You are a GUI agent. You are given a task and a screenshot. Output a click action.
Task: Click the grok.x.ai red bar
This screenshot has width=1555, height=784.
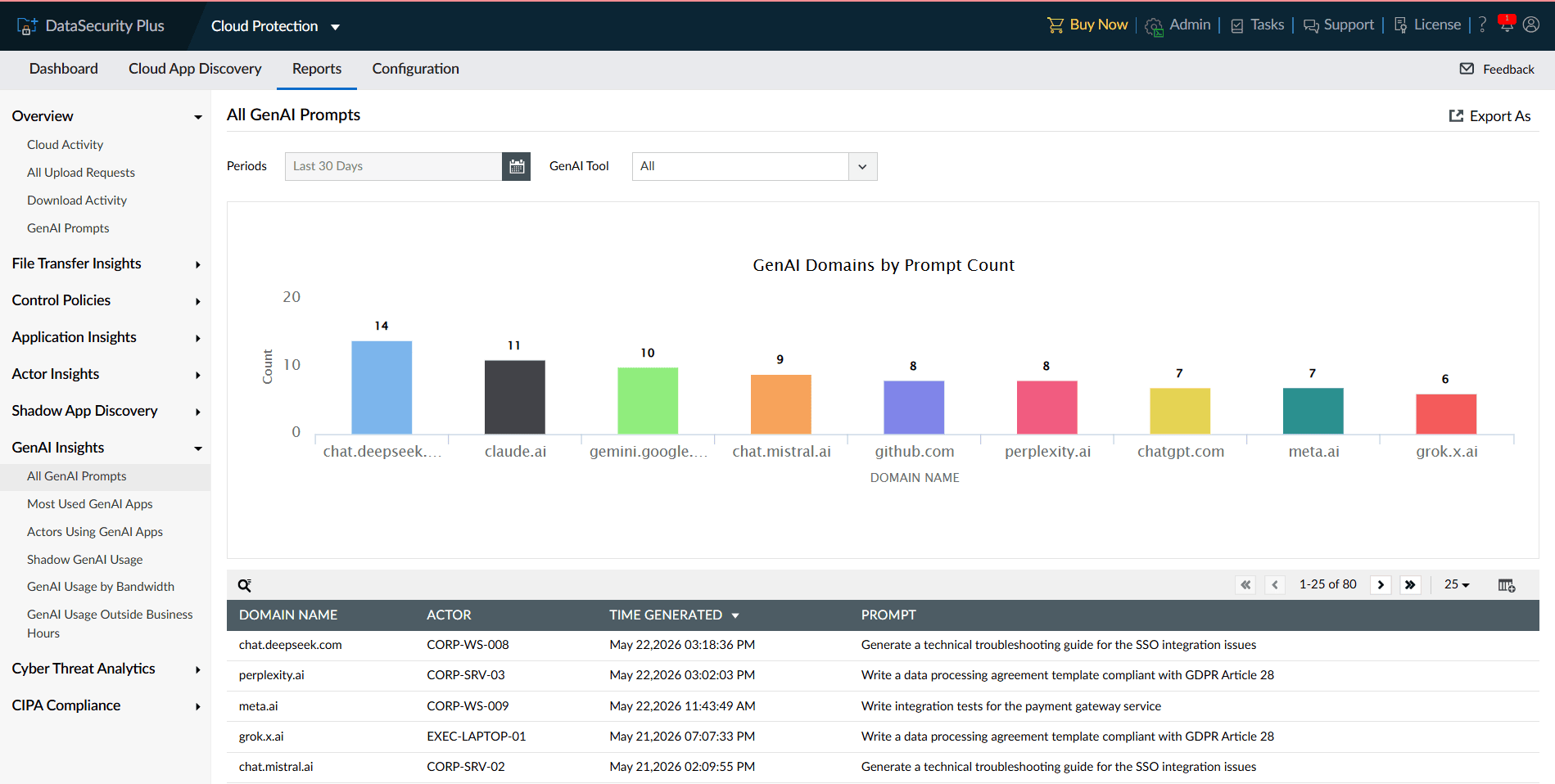[1446, 414]
